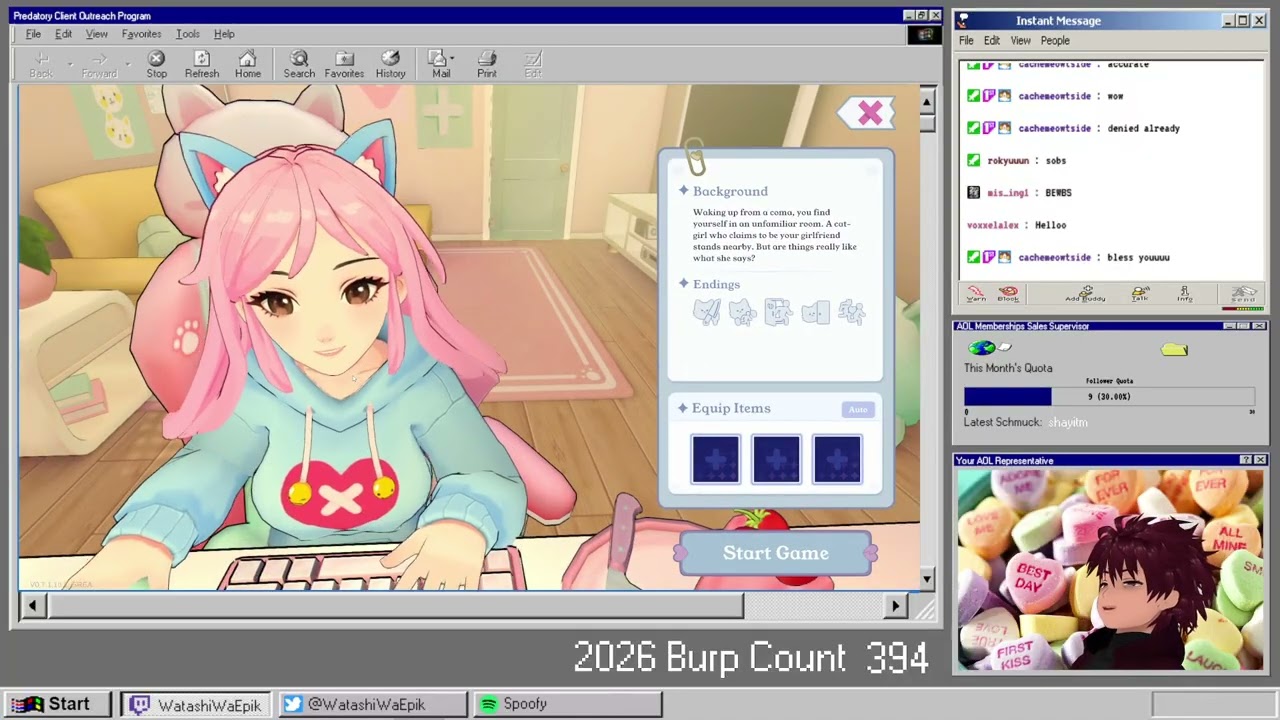This screenshot has height=720, width=1280.
Task: Click the browser logo icon top right
Action: 925,35
